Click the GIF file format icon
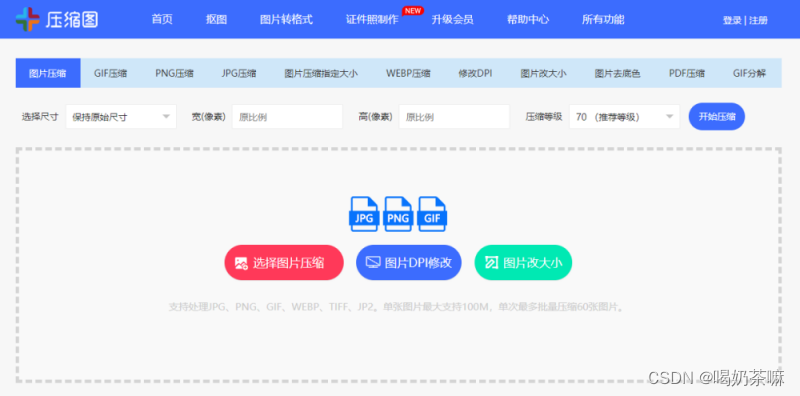The width and height of the screenshot is (800, 396). click(x=432, y=214)
